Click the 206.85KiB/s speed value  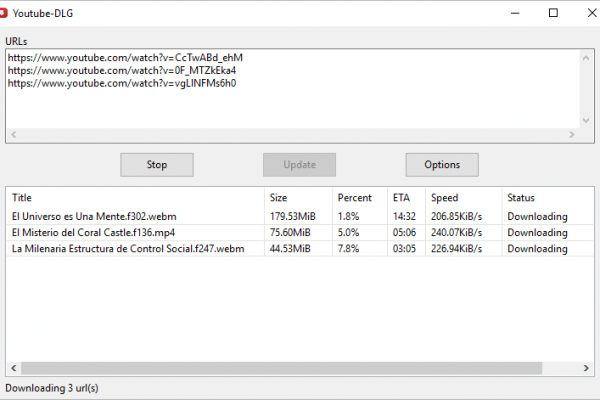pyautogui.click(x=456, y=216)
